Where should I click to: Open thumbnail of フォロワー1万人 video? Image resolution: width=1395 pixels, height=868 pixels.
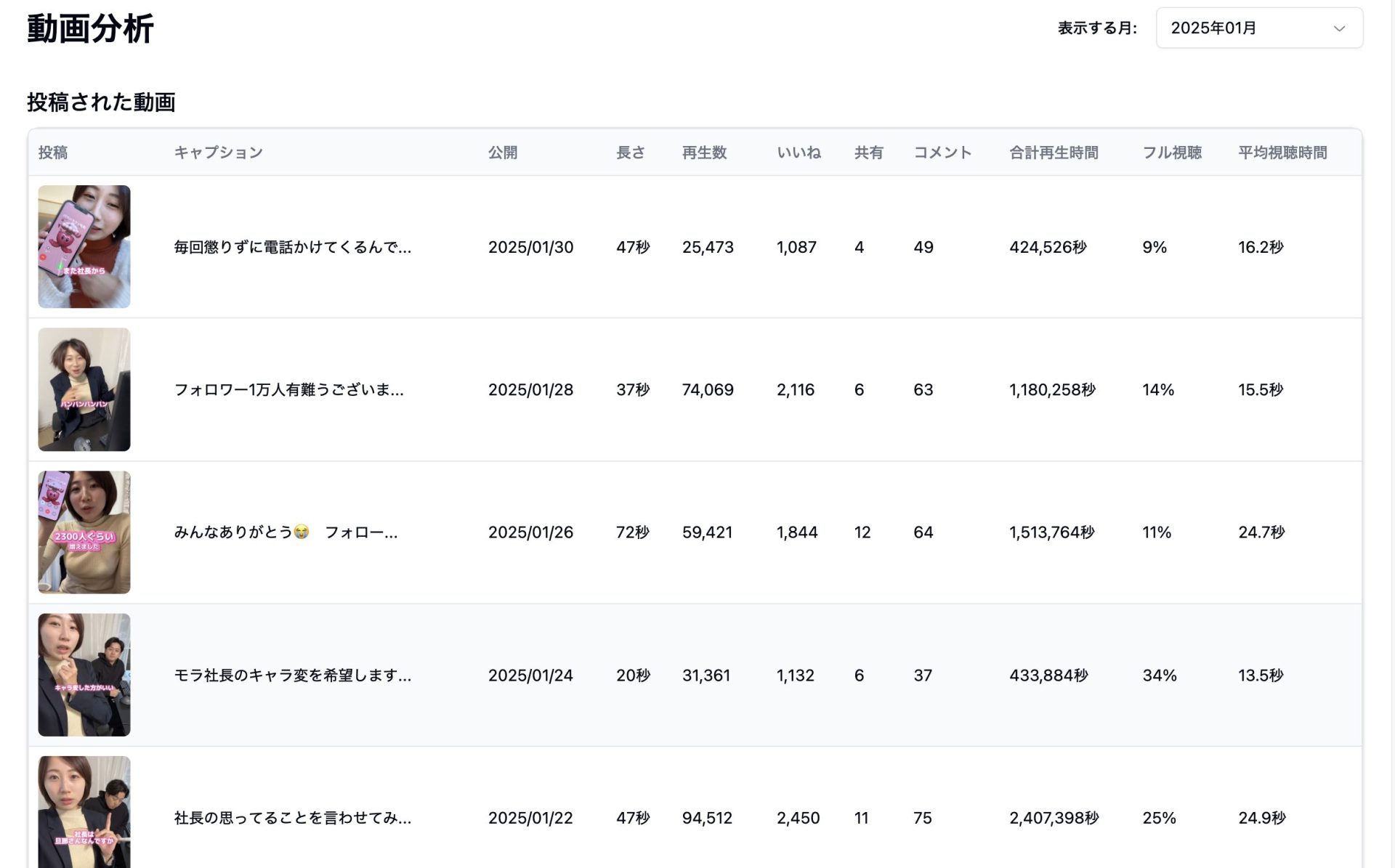[84, 389]
